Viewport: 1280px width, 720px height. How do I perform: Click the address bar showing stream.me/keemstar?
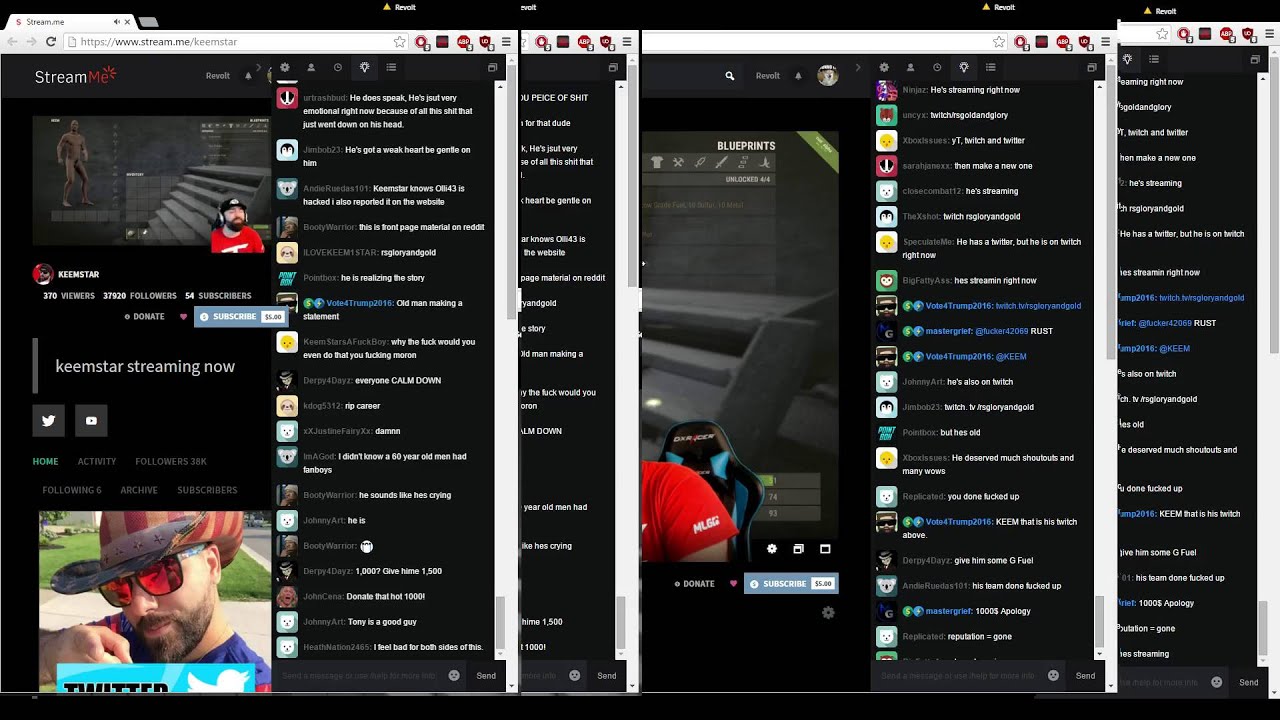click(x=235, y=42)
